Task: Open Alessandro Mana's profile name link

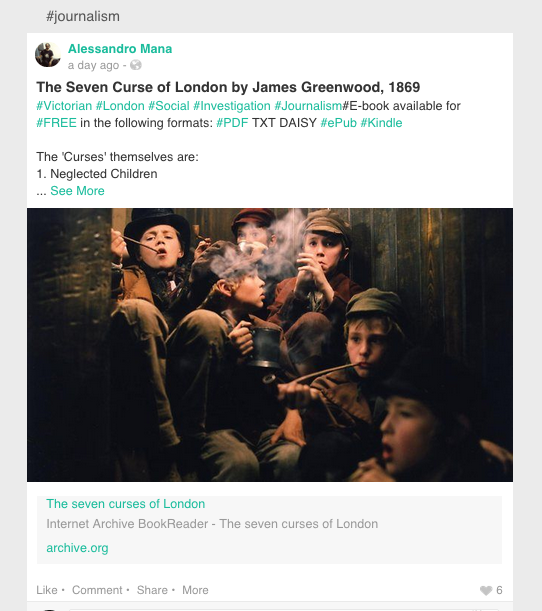Action: (120, 49)
